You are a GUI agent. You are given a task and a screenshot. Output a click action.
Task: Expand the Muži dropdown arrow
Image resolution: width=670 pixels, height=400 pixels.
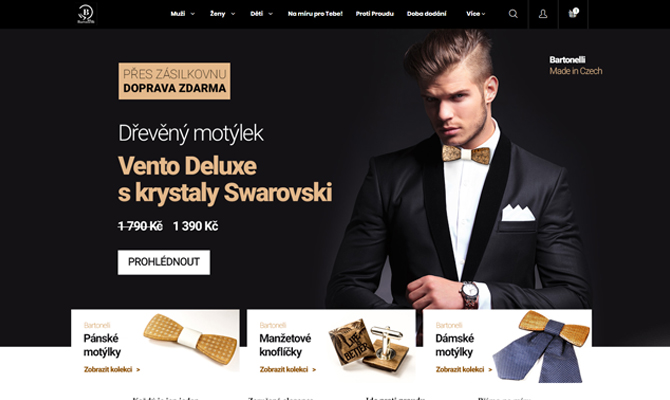192,14
